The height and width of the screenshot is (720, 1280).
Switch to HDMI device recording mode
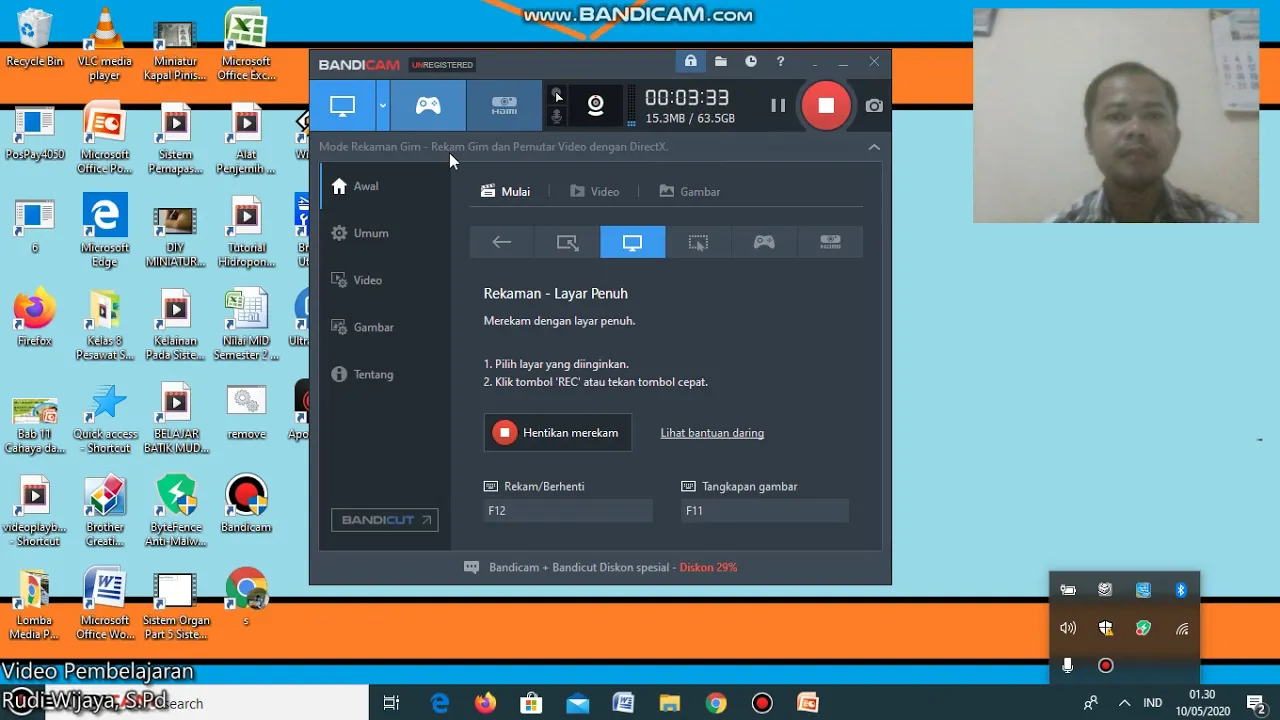coord(504,105)
